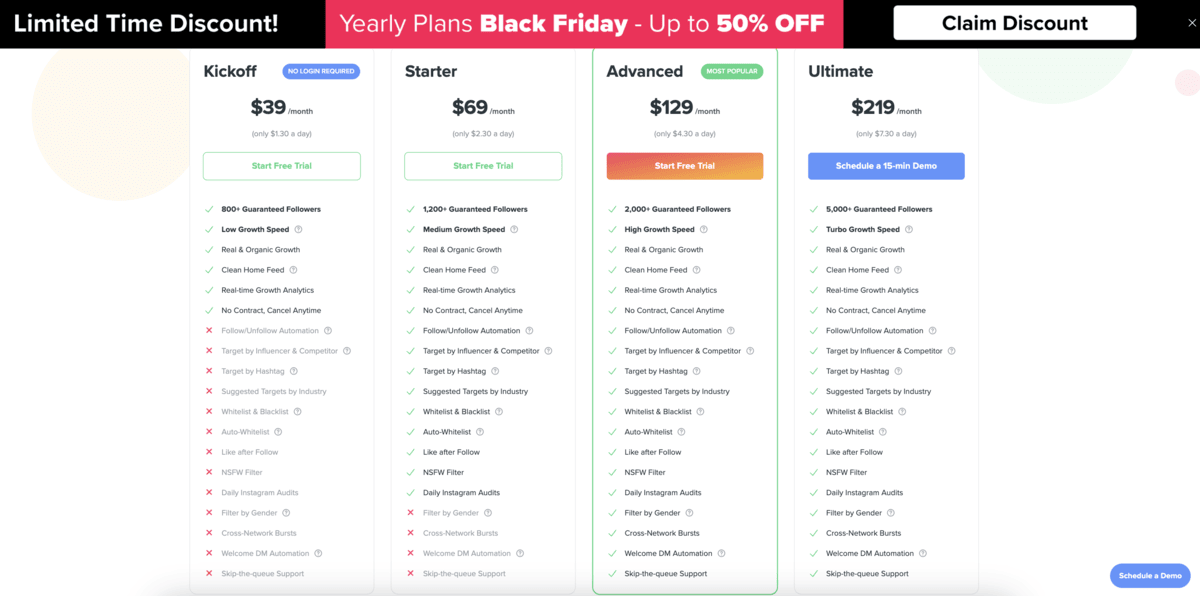The width and height of the screenshot is (1200, 596).
Task: Click the Claim Discount button
Action: coord(1014,22)
